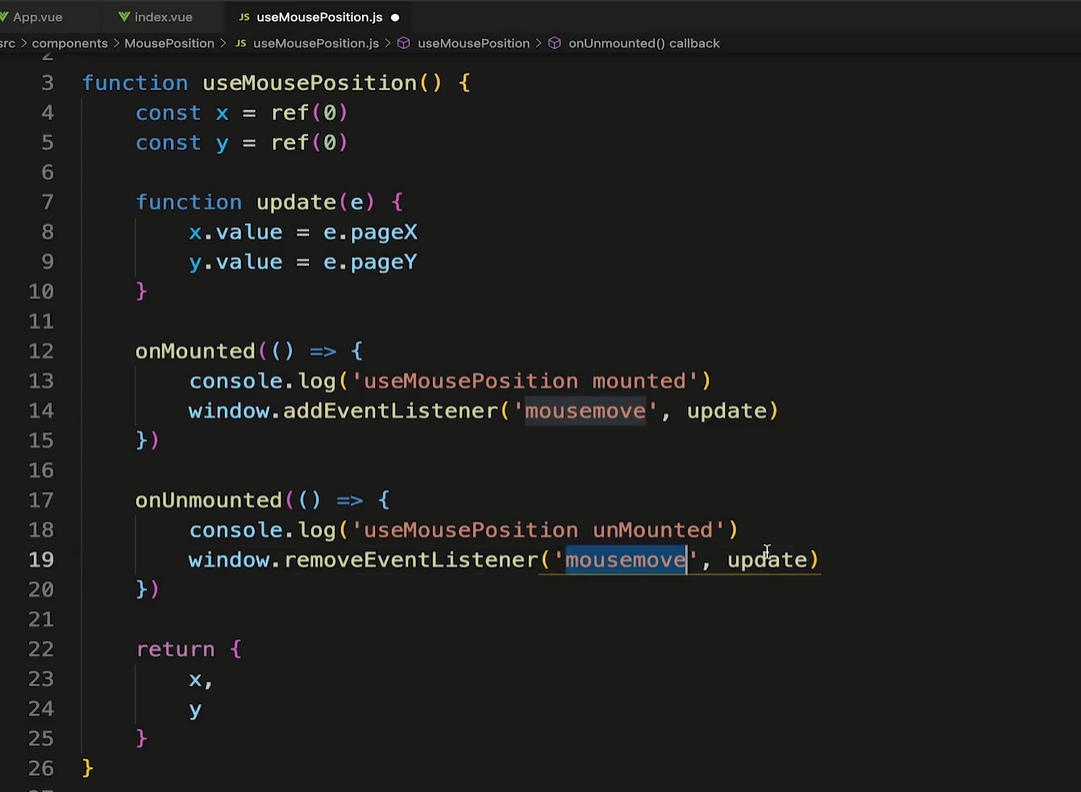Click 'return' keyword on line 22

pyautogui.click(x=175, y=649)
